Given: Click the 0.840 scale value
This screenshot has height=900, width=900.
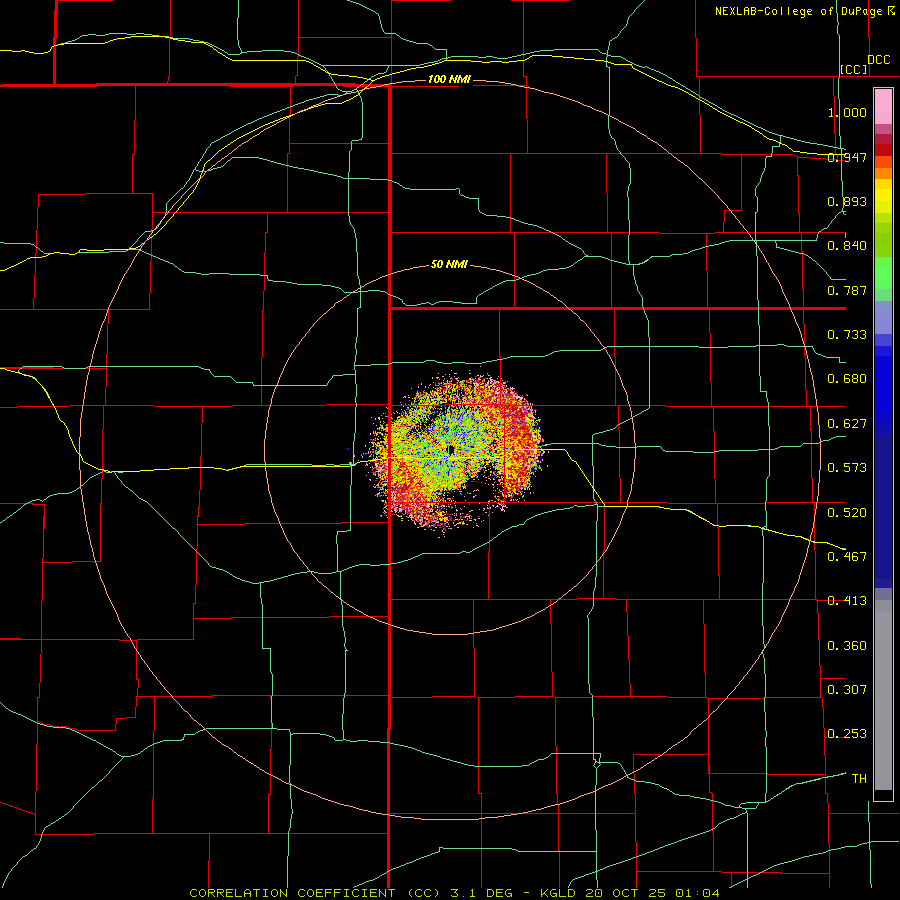Looking at the screenshot, I should (x=847, y=246).
